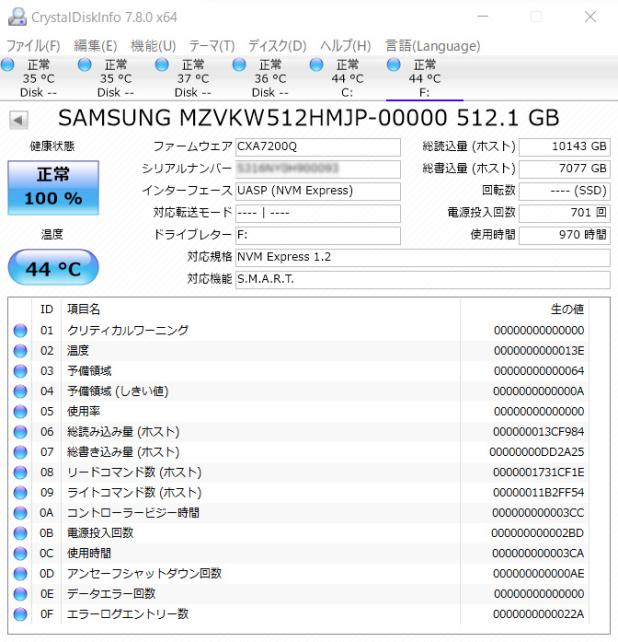The image size is (618, 642).
Task: Click the raw value 0000000000022A
Action: [x=539, y=614]
